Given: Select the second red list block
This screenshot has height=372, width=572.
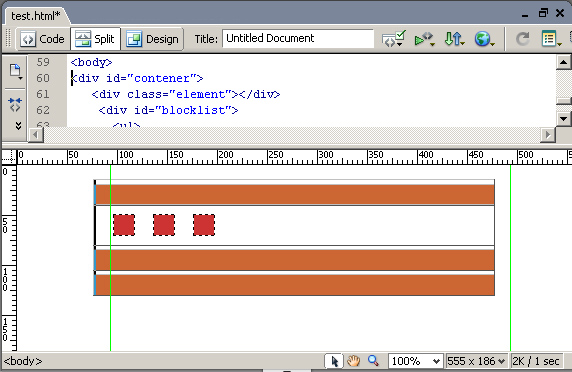Looking at the screenshot, I should (x=164, y=225).
